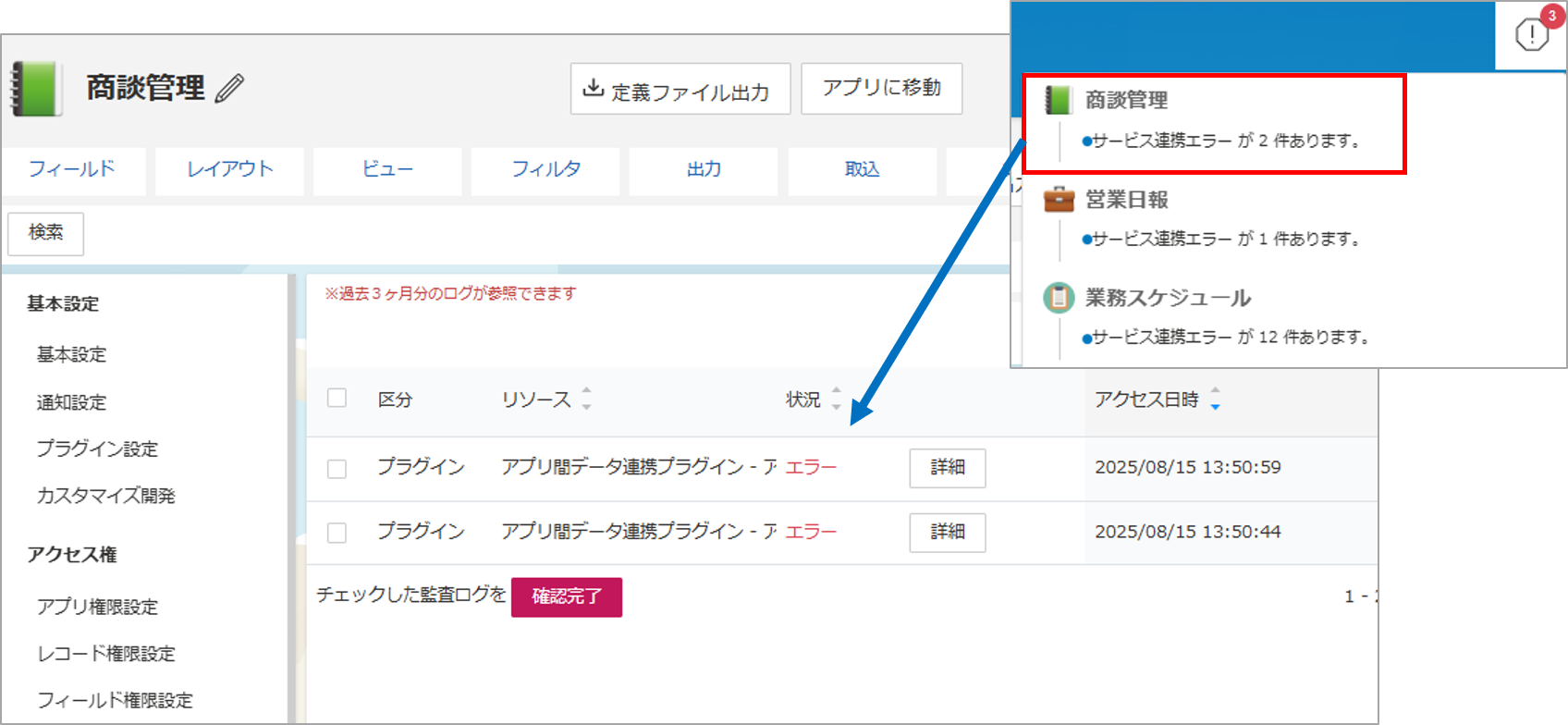Switch to the フィールド tab

pos(72,170)
